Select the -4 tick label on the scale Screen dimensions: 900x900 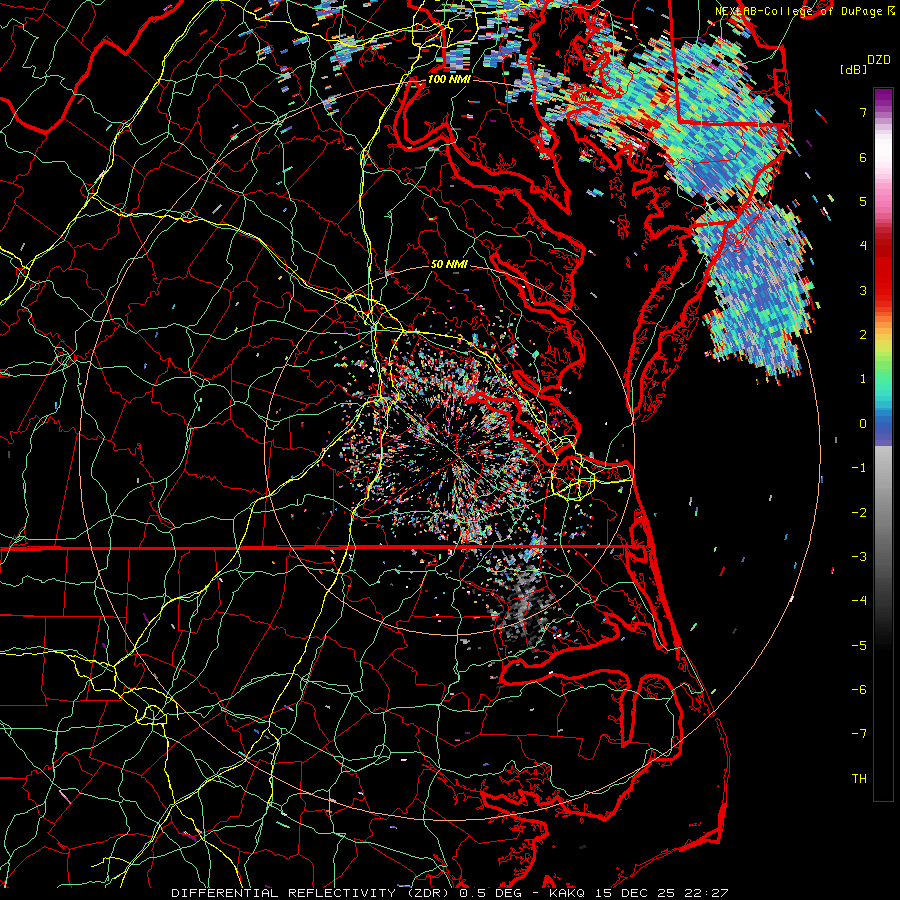[859, 601]
